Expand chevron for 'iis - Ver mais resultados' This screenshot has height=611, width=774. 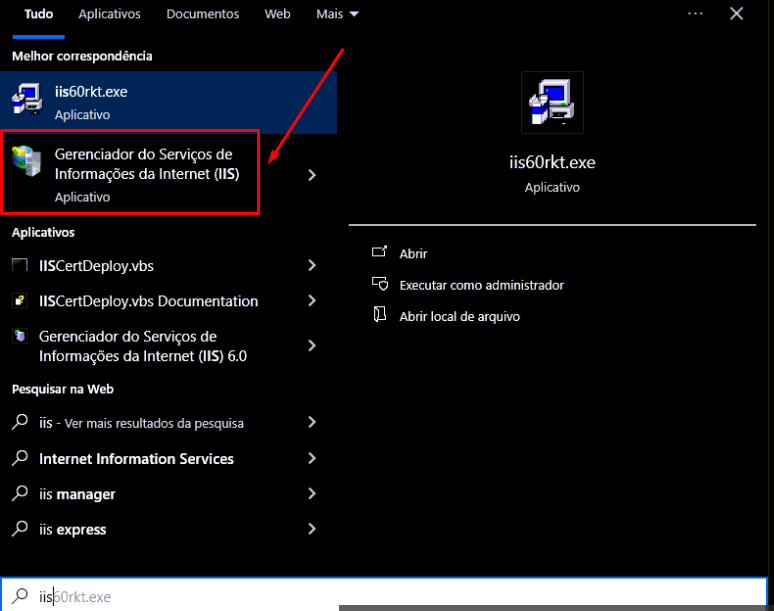point(311,422)
